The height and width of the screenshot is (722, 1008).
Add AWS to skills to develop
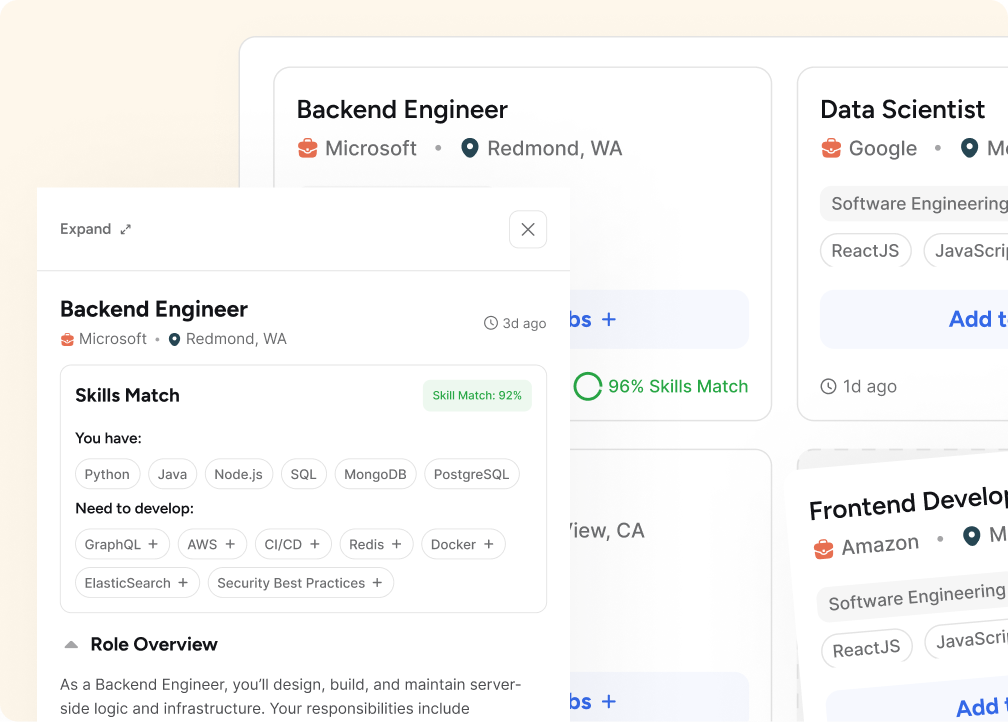(x=230, y=544)
